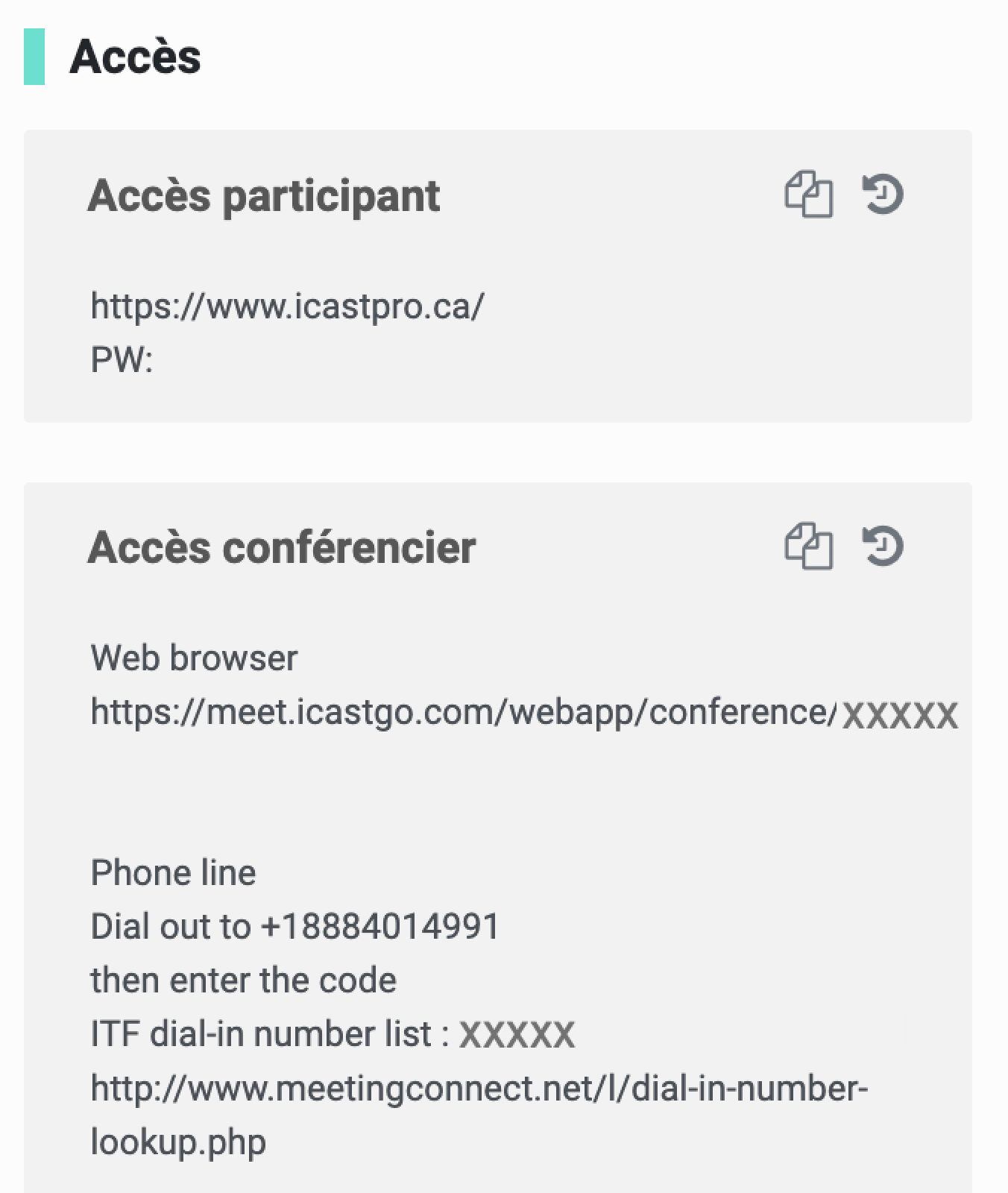Select the Accès participant heading
This screenshot has height=1193, width=1008.
click(x=264, y=196)
